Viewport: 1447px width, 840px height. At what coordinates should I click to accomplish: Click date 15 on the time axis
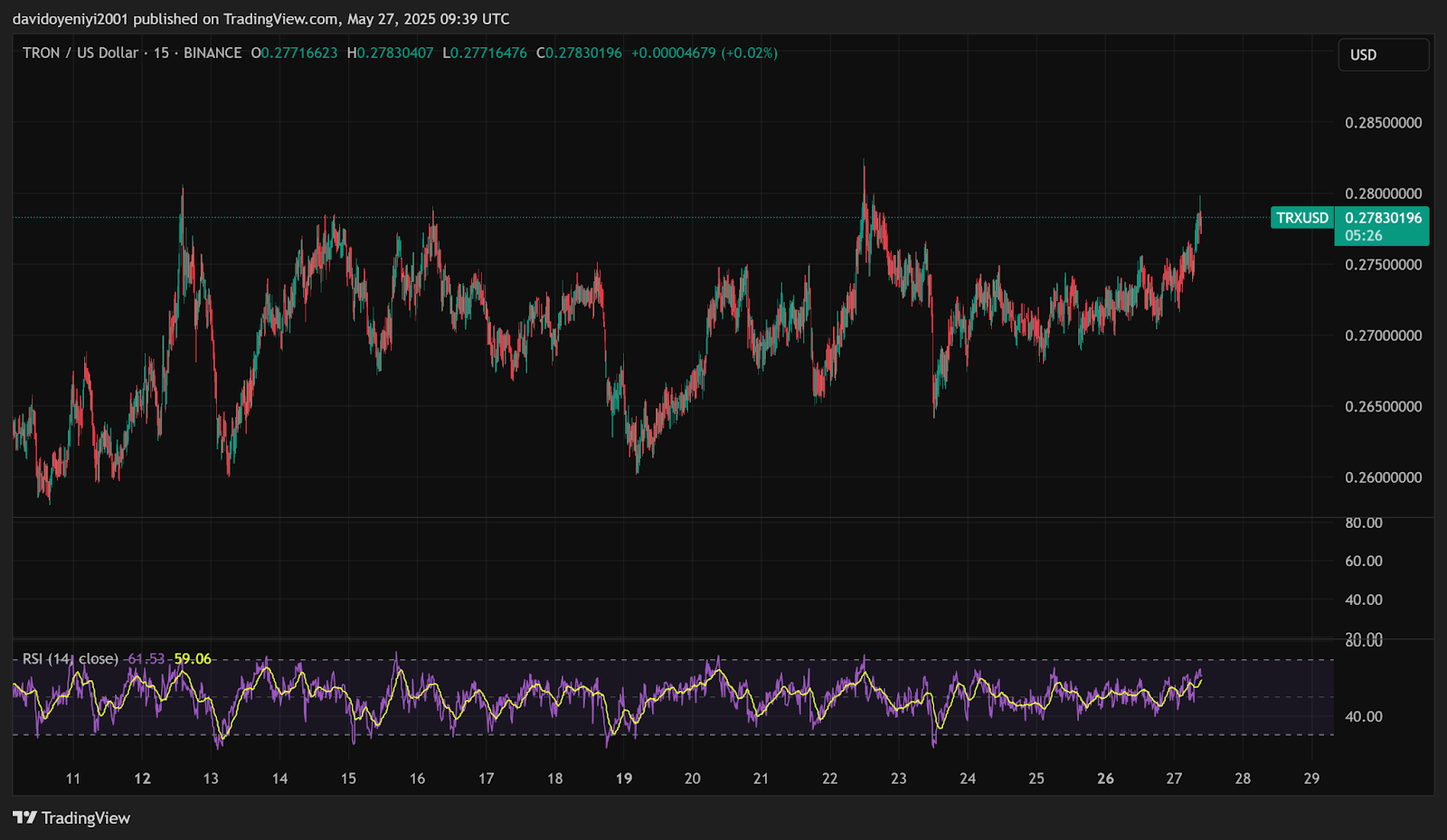point(348,779)
